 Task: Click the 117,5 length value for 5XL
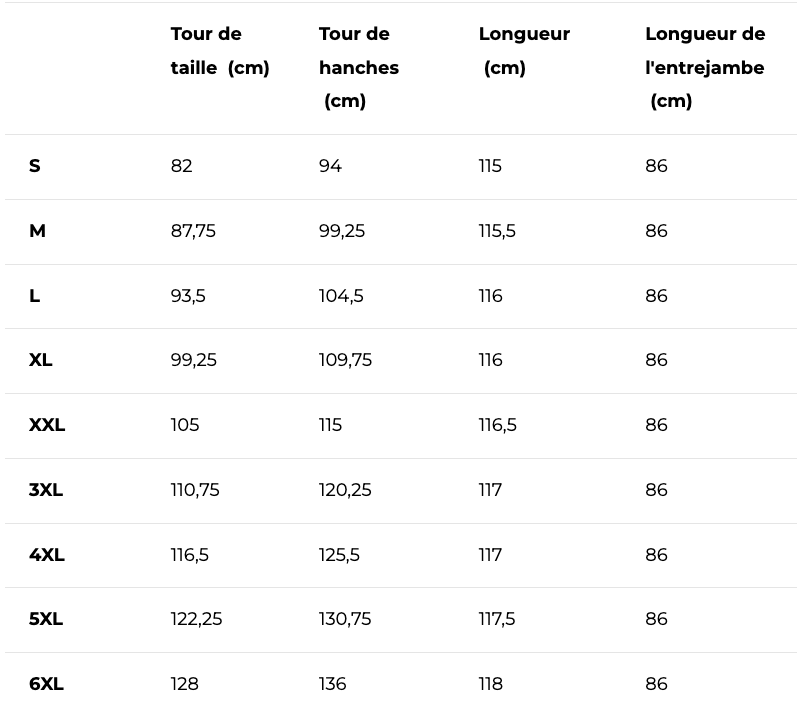coord(497,619)
